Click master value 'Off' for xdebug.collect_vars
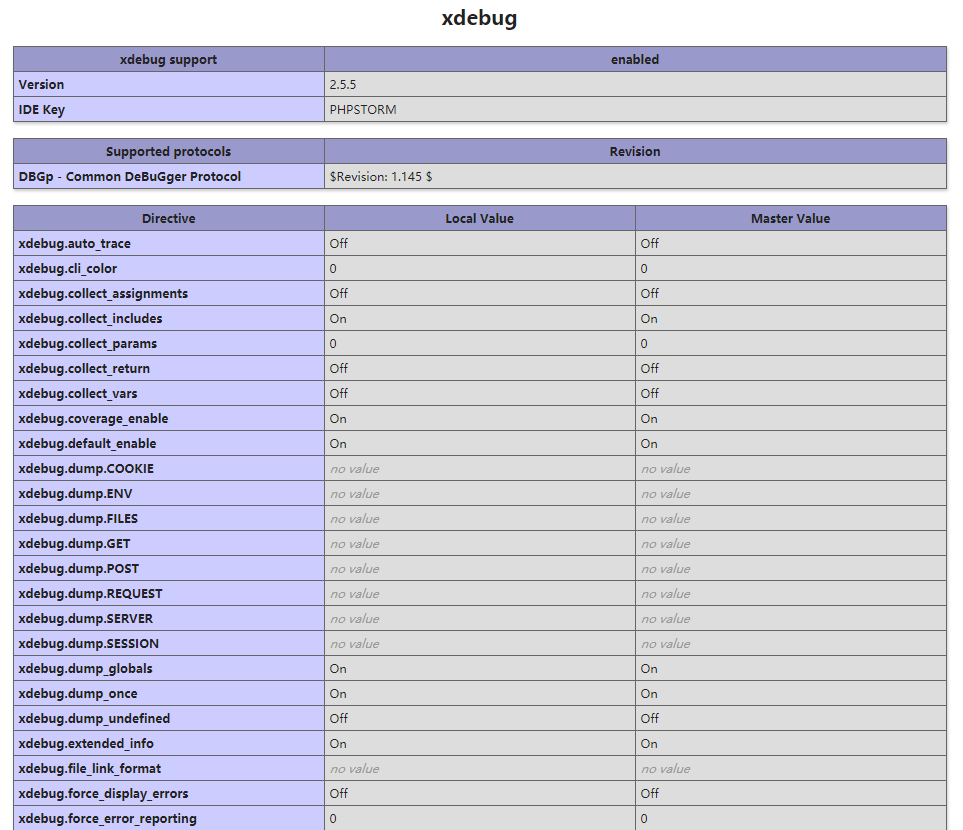This screenshot has width=963, height=830. tap(650, 394)
